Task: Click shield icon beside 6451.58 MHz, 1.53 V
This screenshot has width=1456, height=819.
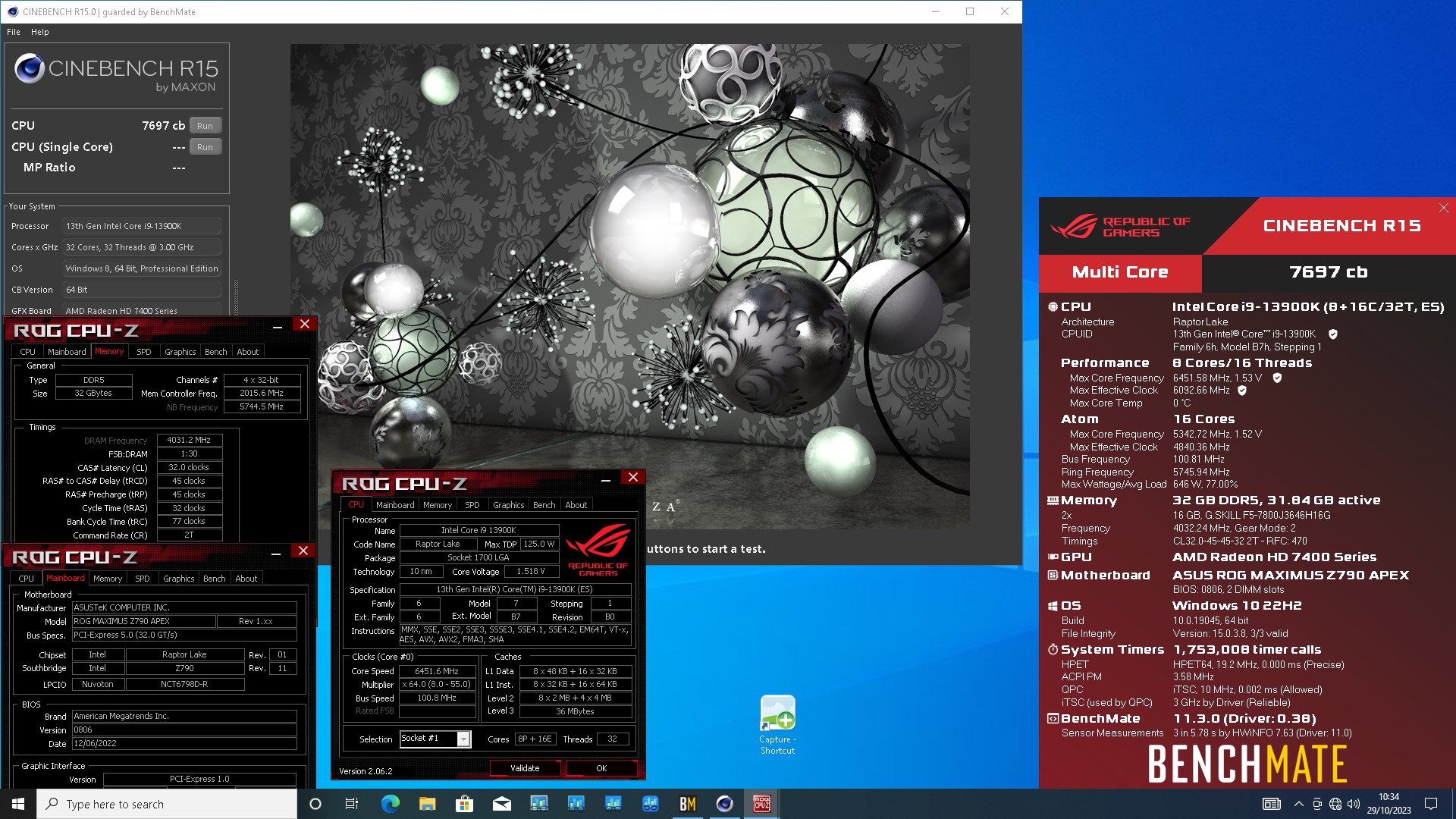Action: point(1277,378)
